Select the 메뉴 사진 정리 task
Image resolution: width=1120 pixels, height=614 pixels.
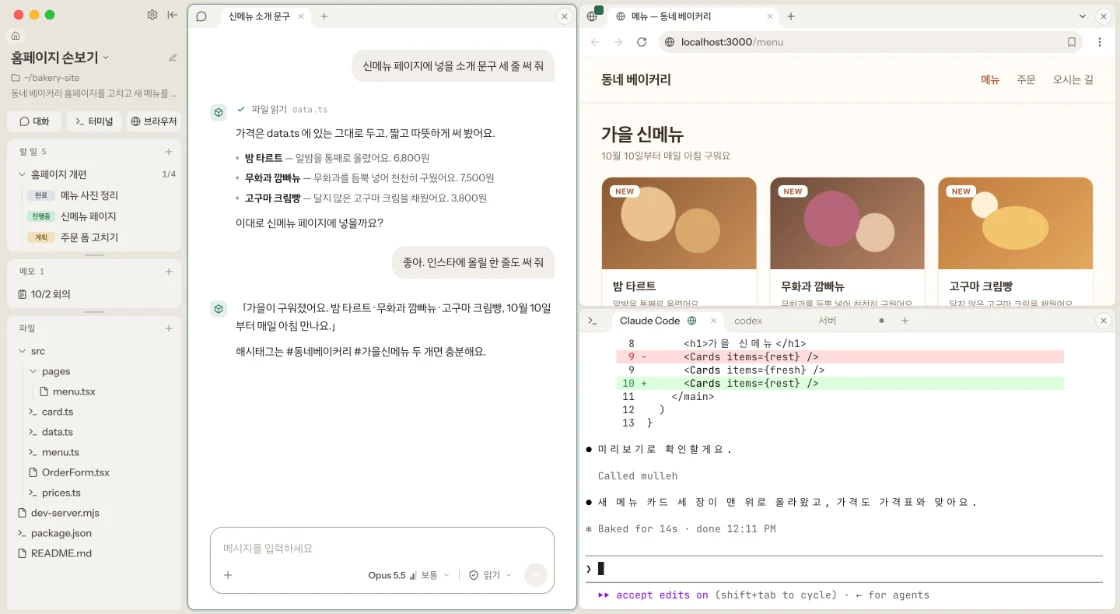tap(90, 195)
